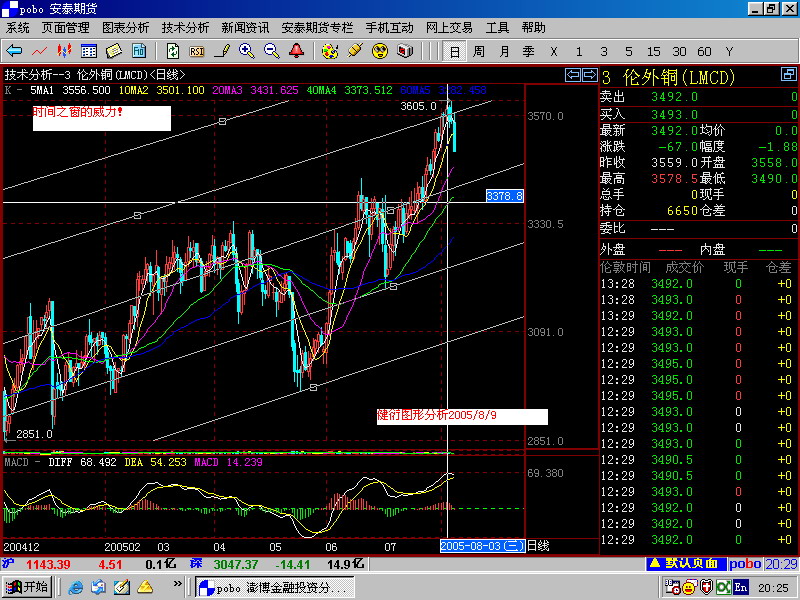Click the red shield tray icon
The width and height of the screenshot is (800, 600).
(706, 587)
